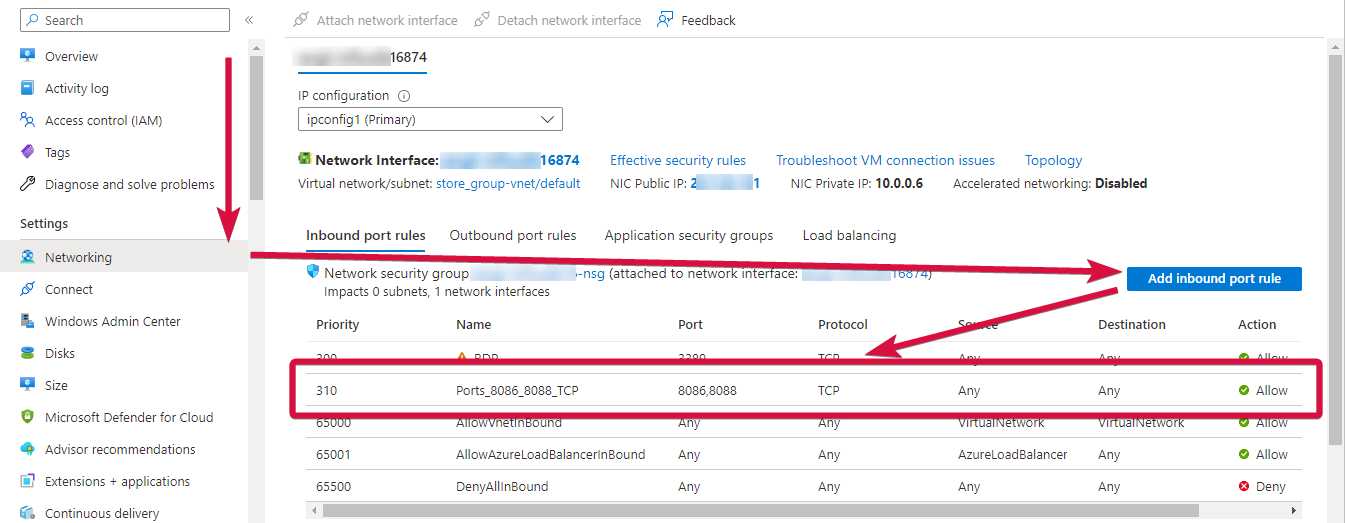Click the Feedback person icon
Image resolution: width=1345 pixels, height=523 pixels.
665,20
